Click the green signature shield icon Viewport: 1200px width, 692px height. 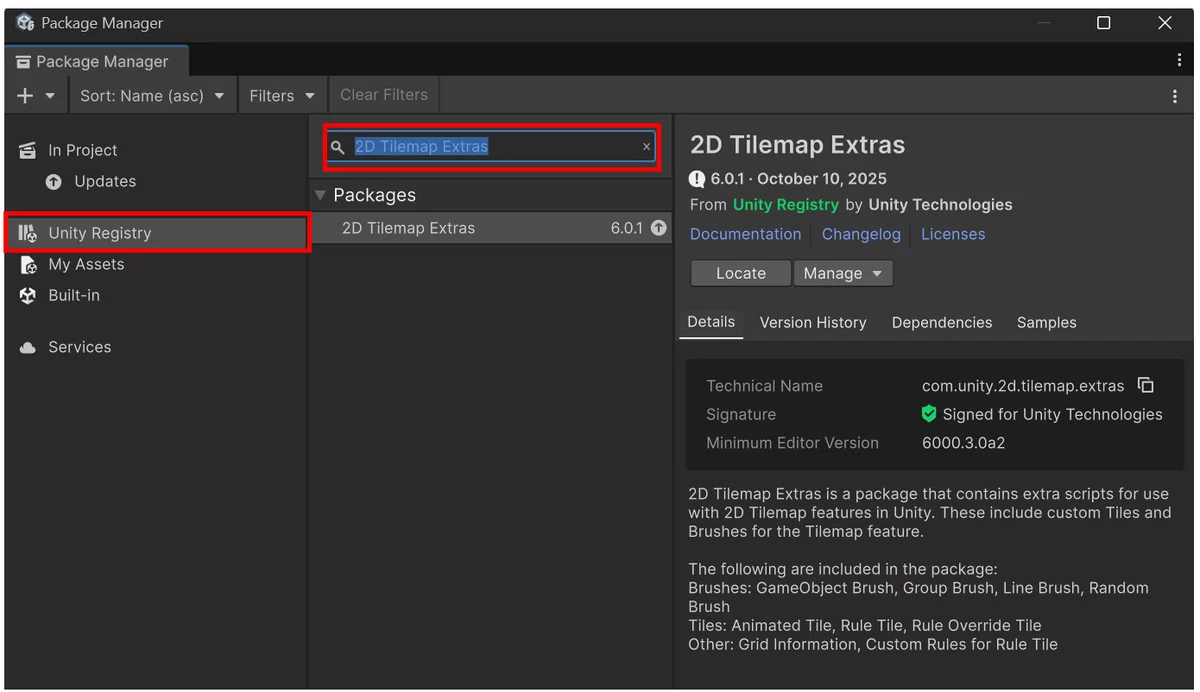[929, 414]
